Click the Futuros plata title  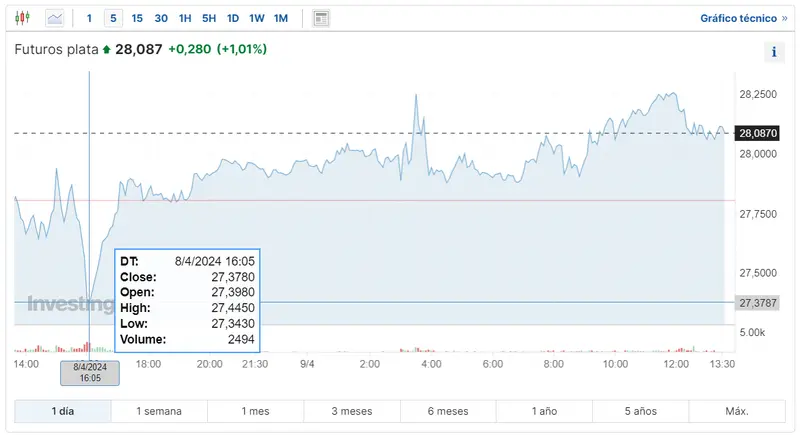56,49
